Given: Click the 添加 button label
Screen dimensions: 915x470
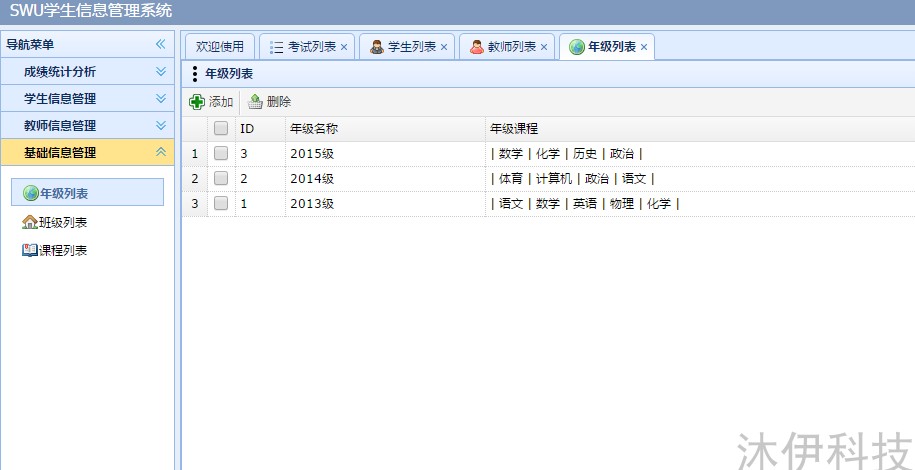Looking at the screenshot, I should click(221, 102).
